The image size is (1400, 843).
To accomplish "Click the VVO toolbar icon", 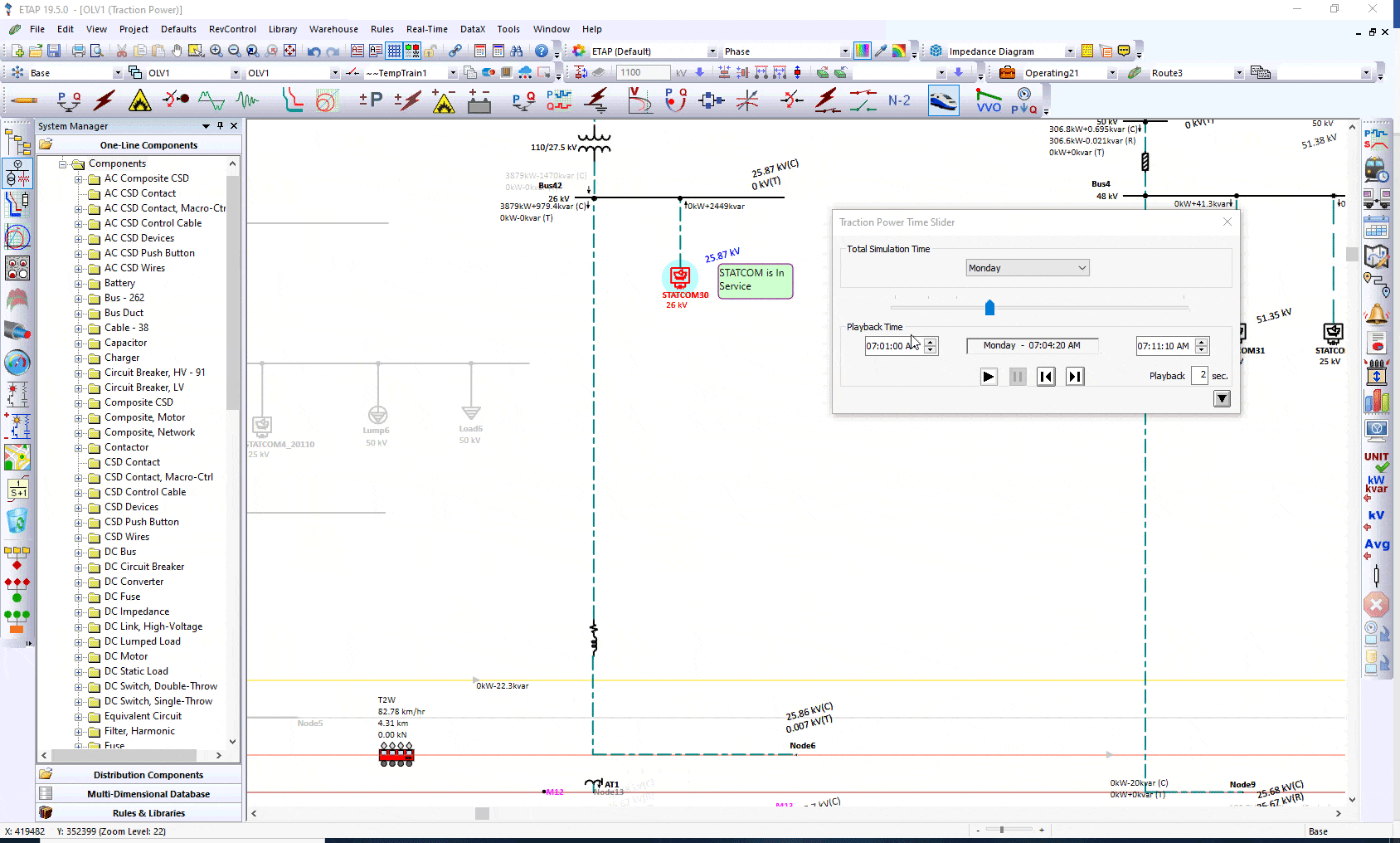I will point(988,100).
